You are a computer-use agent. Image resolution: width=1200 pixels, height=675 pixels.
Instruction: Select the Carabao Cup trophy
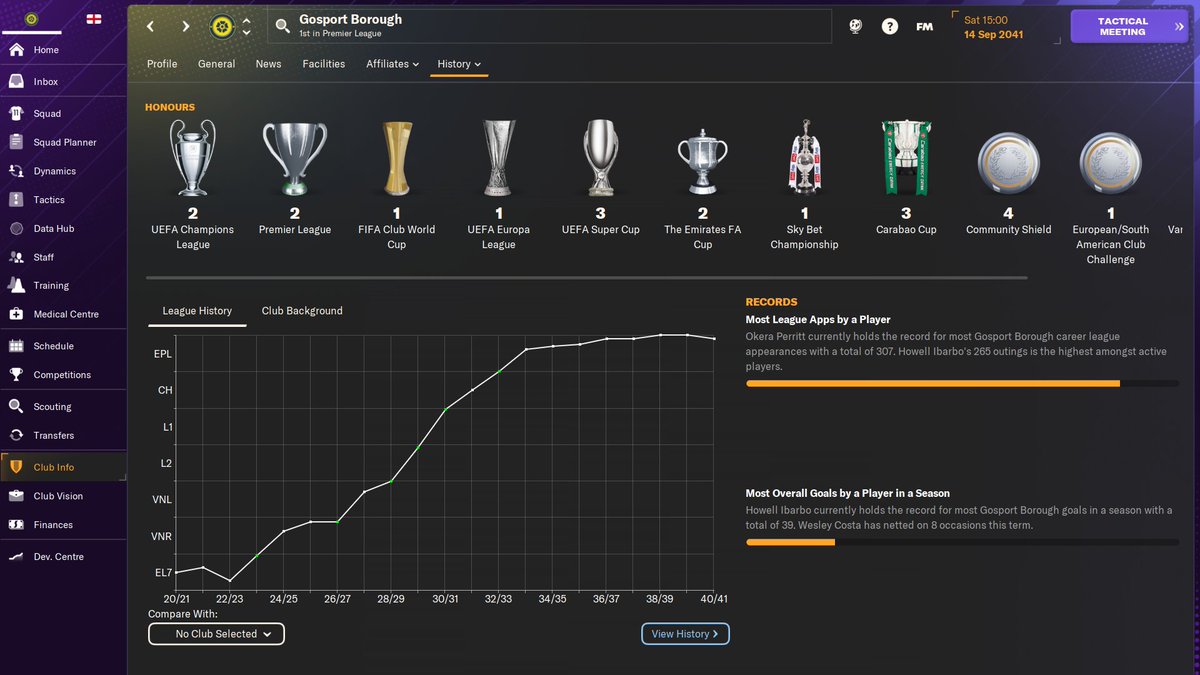pos(906,158)
